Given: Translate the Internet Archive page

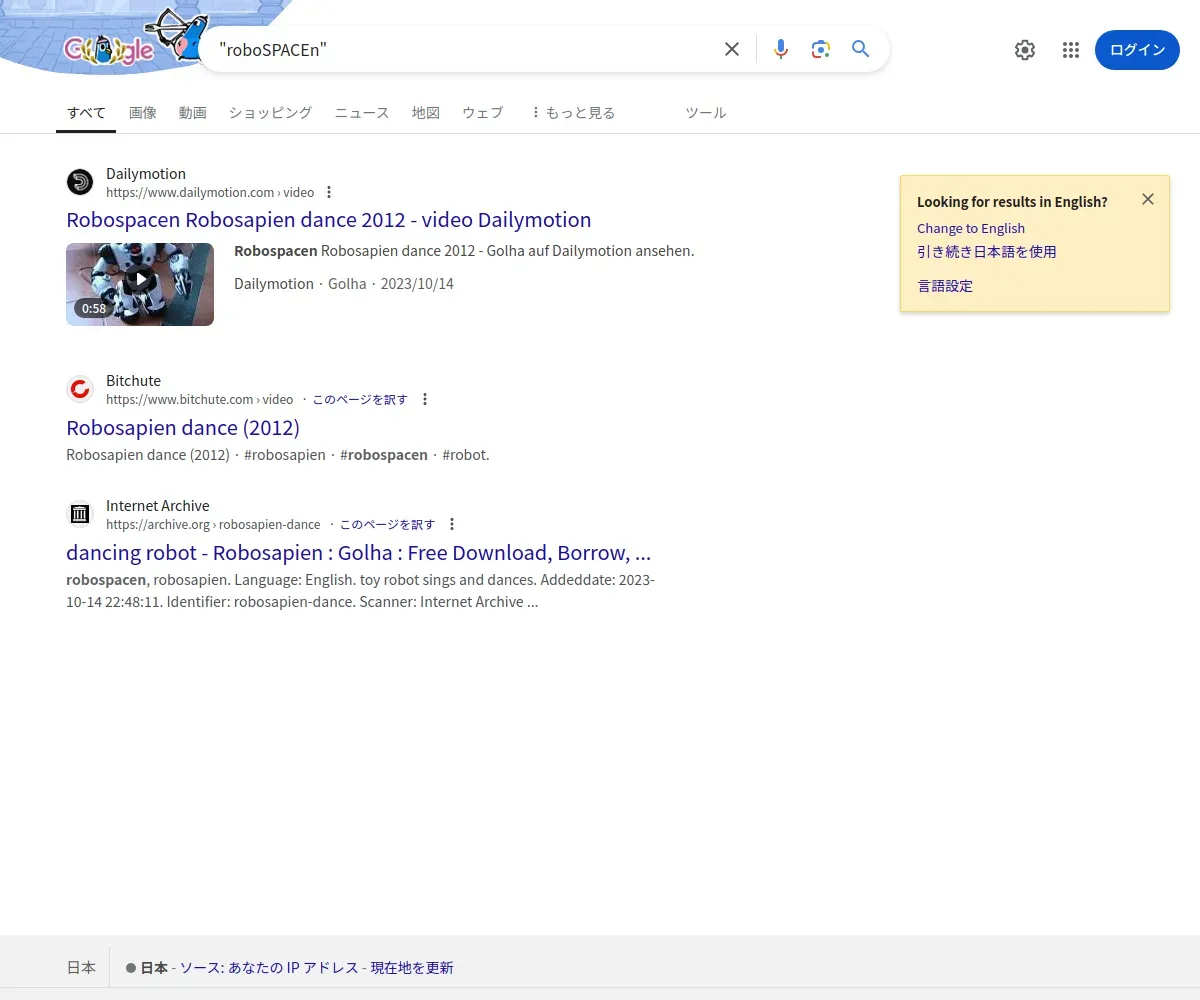Looking at the screenshot, I should (387, 524).
